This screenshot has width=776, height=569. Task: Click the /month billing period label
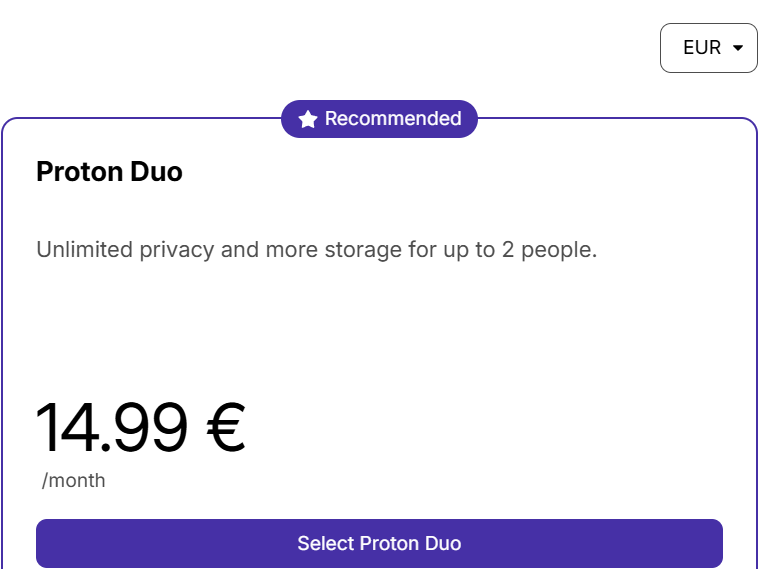point(74,481)
